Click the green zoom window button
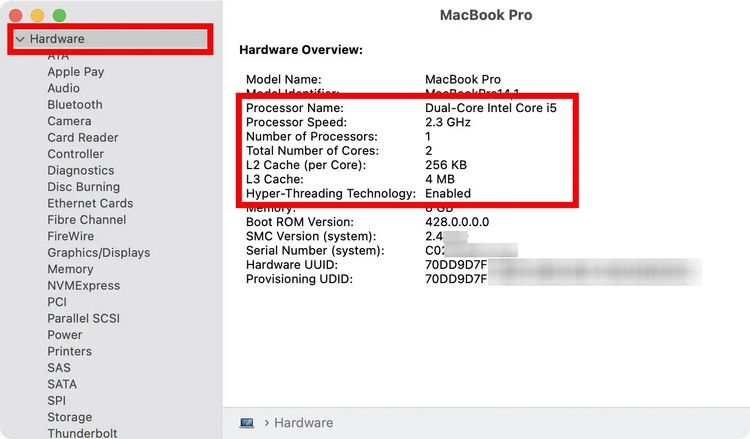 (x=59, y=15)
